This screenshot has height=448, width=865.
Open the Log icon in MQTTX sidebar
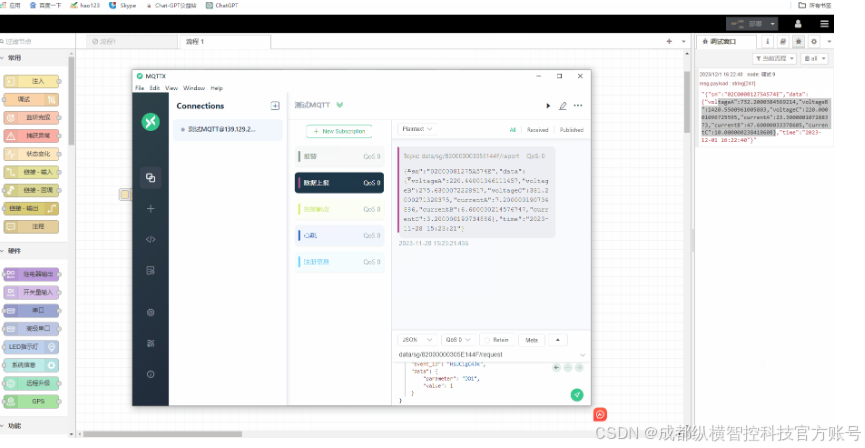[150, 270]
